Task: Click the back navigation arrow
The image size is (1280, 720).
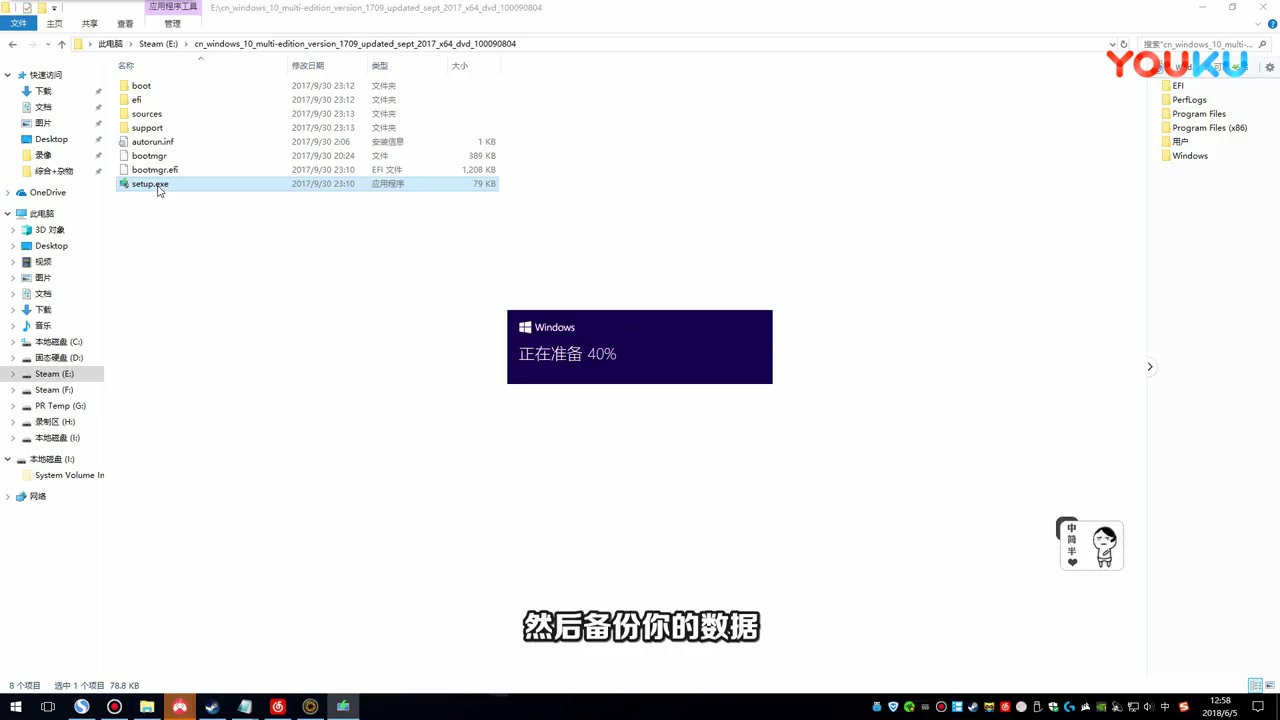Action: (12, 44)
